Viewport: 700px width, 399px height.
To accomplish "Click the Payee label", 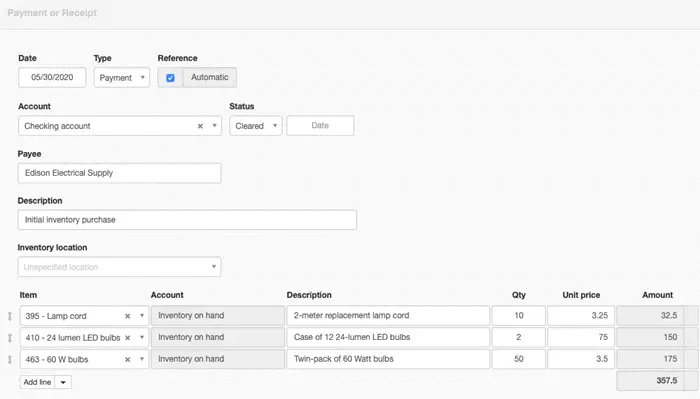I will pos(29,154).
